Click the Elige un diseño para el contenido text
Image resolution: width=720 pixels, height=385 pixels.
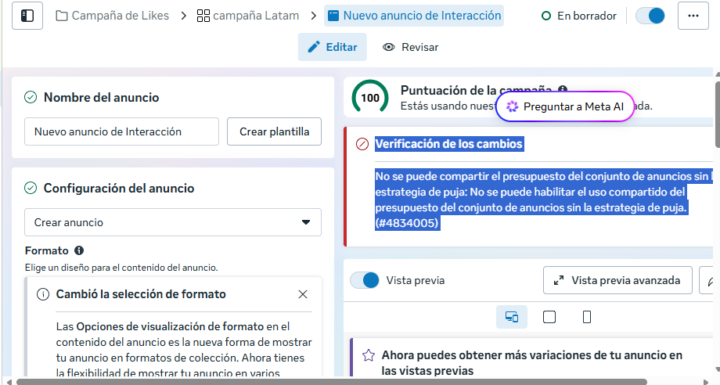pyautogui.click(x=121, y=267)
